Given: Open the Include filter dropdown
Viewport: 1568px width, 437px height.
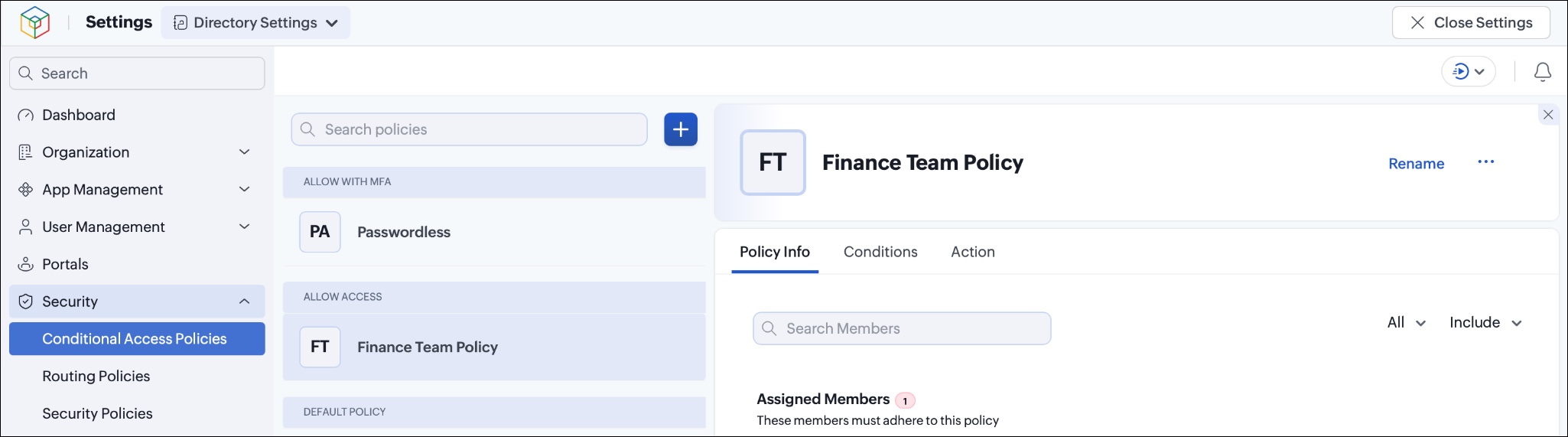Looking at the screenshot, I should point(1485,323).
